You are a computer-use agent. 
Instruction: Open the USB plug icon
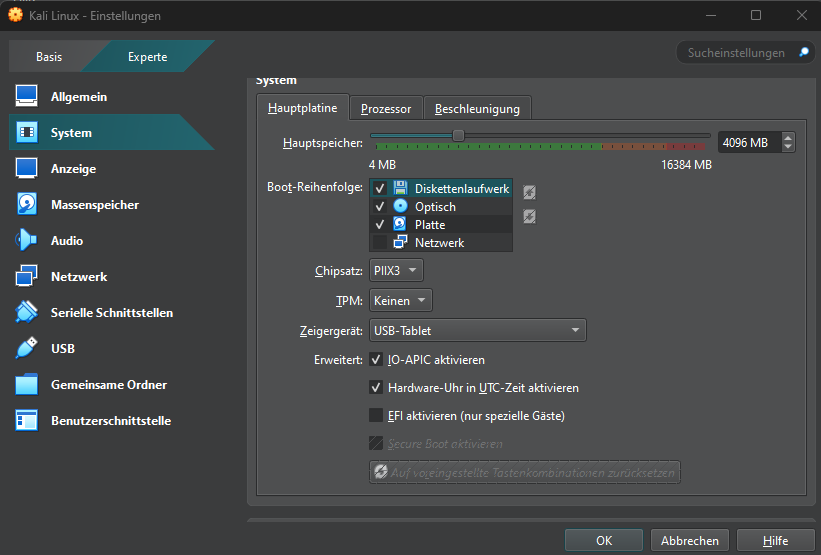(27, 349)
